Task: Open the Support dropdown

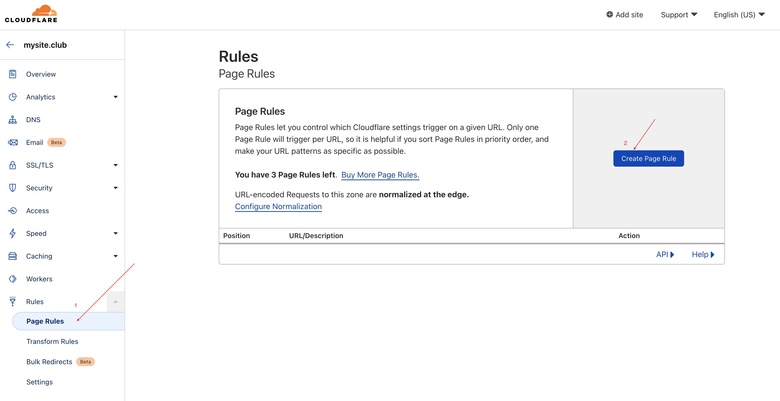Action: (x=679, y=15)
